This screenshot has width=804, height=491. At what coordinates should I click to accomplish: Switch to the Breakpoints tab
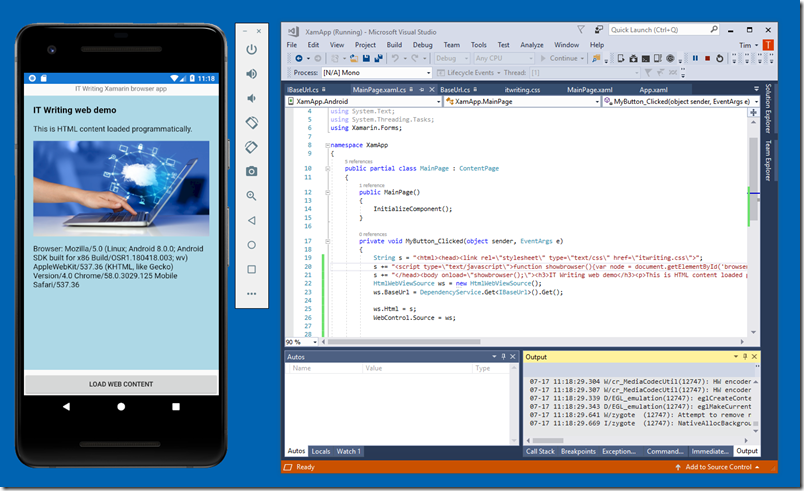point(578,452)
